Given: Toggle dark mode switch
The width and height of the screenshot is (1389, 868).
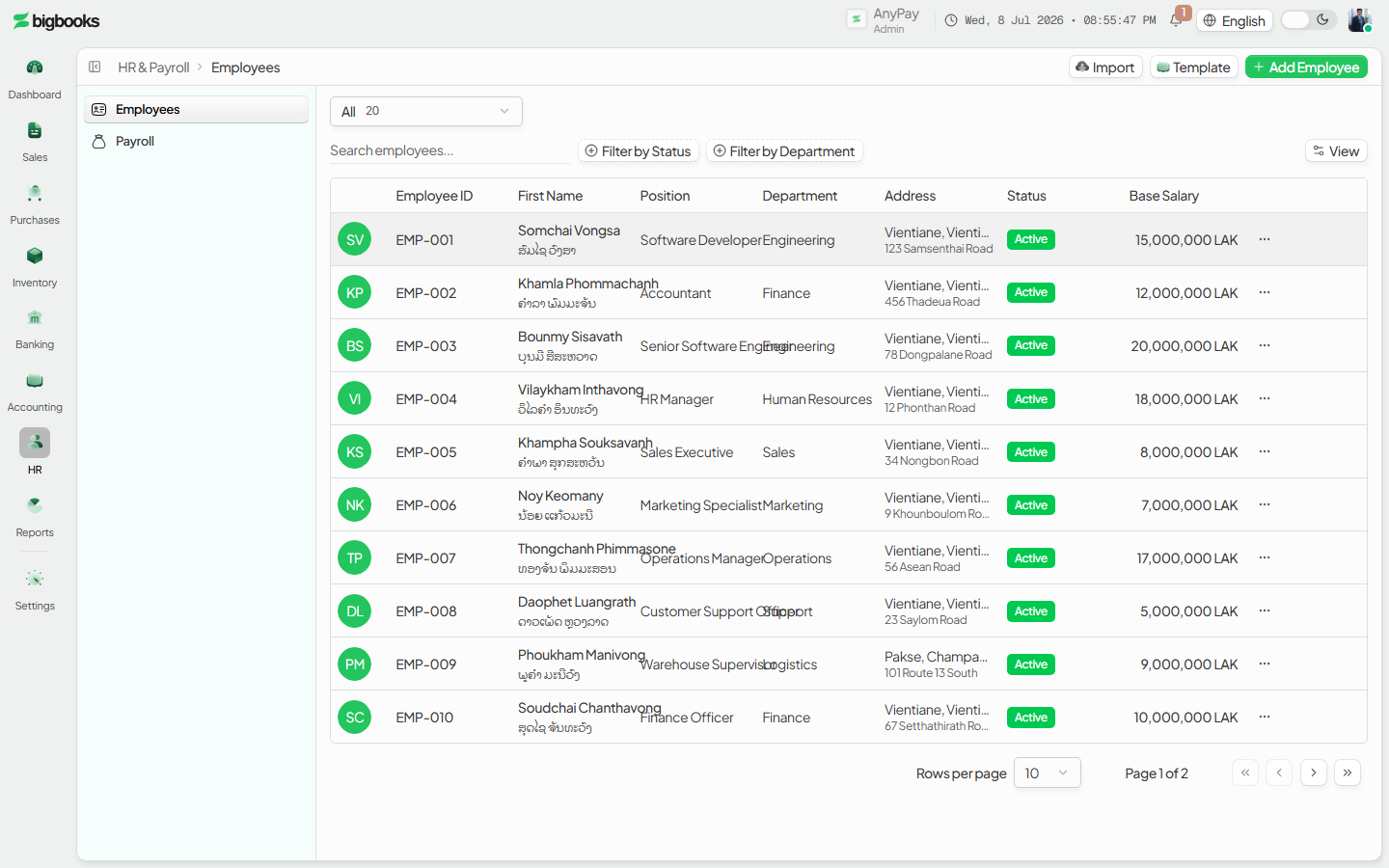Looking at the screenshot, I should pyautogui.click(x=1309, y=19).
